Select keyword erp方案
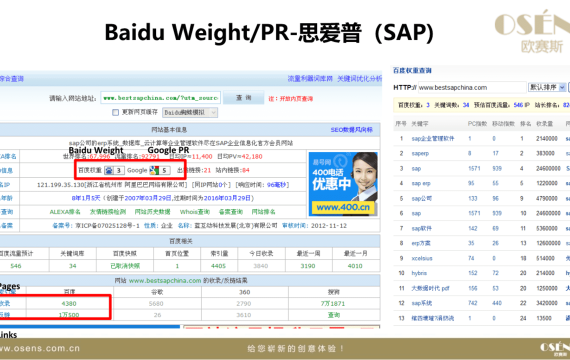The width and height of the screenshot is (570, 360). [x=421, y=243]
